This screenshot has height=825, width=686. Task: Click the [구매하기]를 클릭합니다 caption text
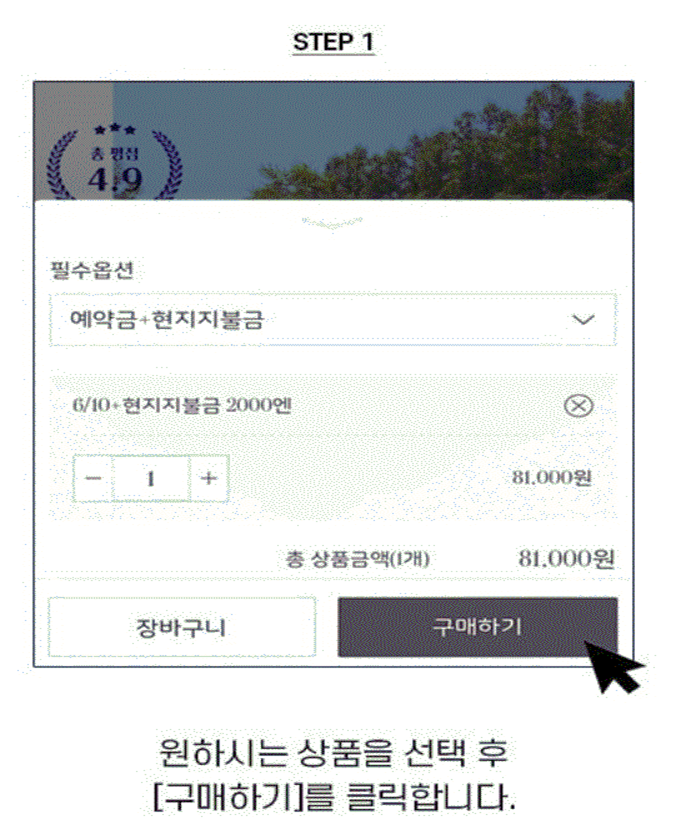tap(335, 797)
